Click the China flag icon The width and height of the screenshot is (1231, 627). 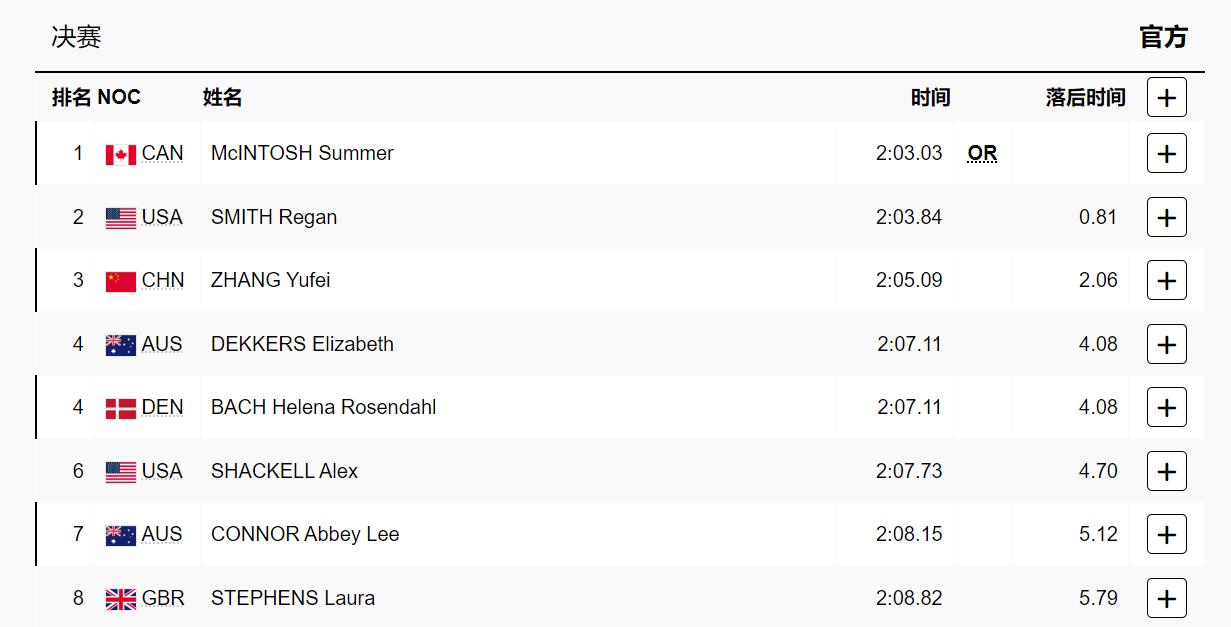pyautogui.click(x=121, y=281)
